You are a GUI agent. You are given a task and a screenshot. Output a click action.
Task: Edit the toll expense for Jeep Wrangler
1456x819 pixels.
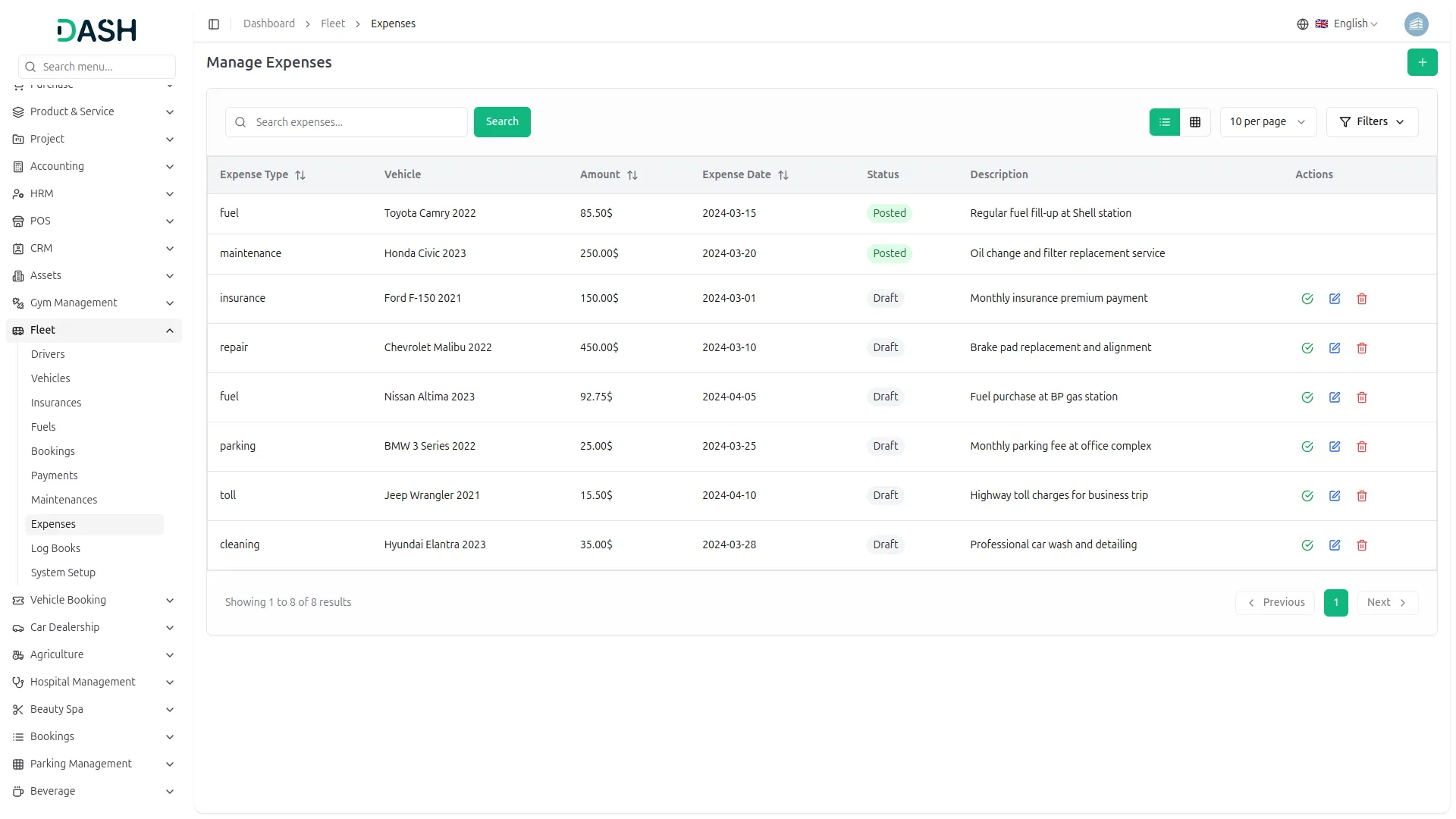click(x=1335, y=496)
